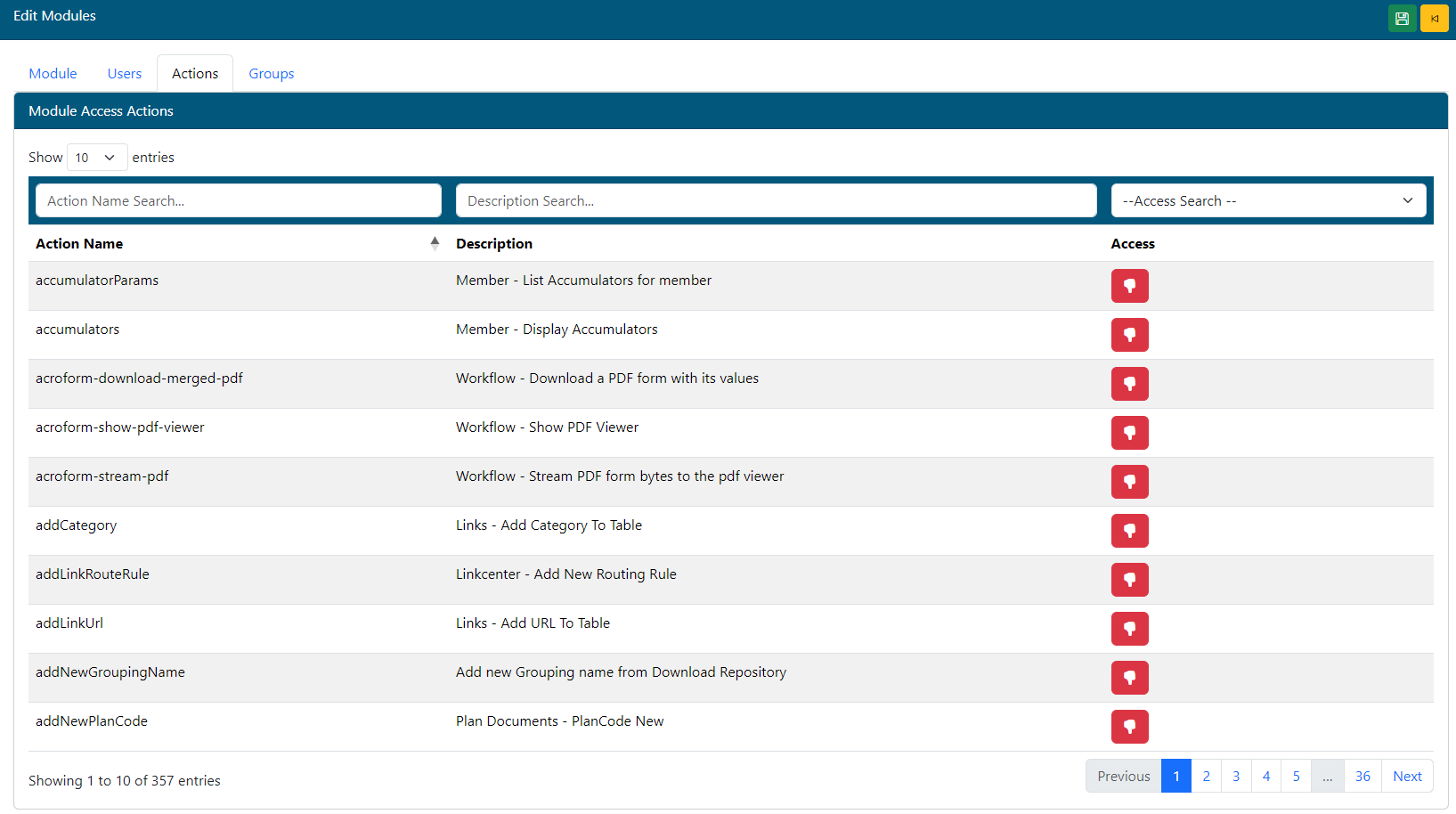Click thumbs-down icon for addNewGroupingName row
1456x814 pixels.
pyautogui.click(x=1129, y=678)
